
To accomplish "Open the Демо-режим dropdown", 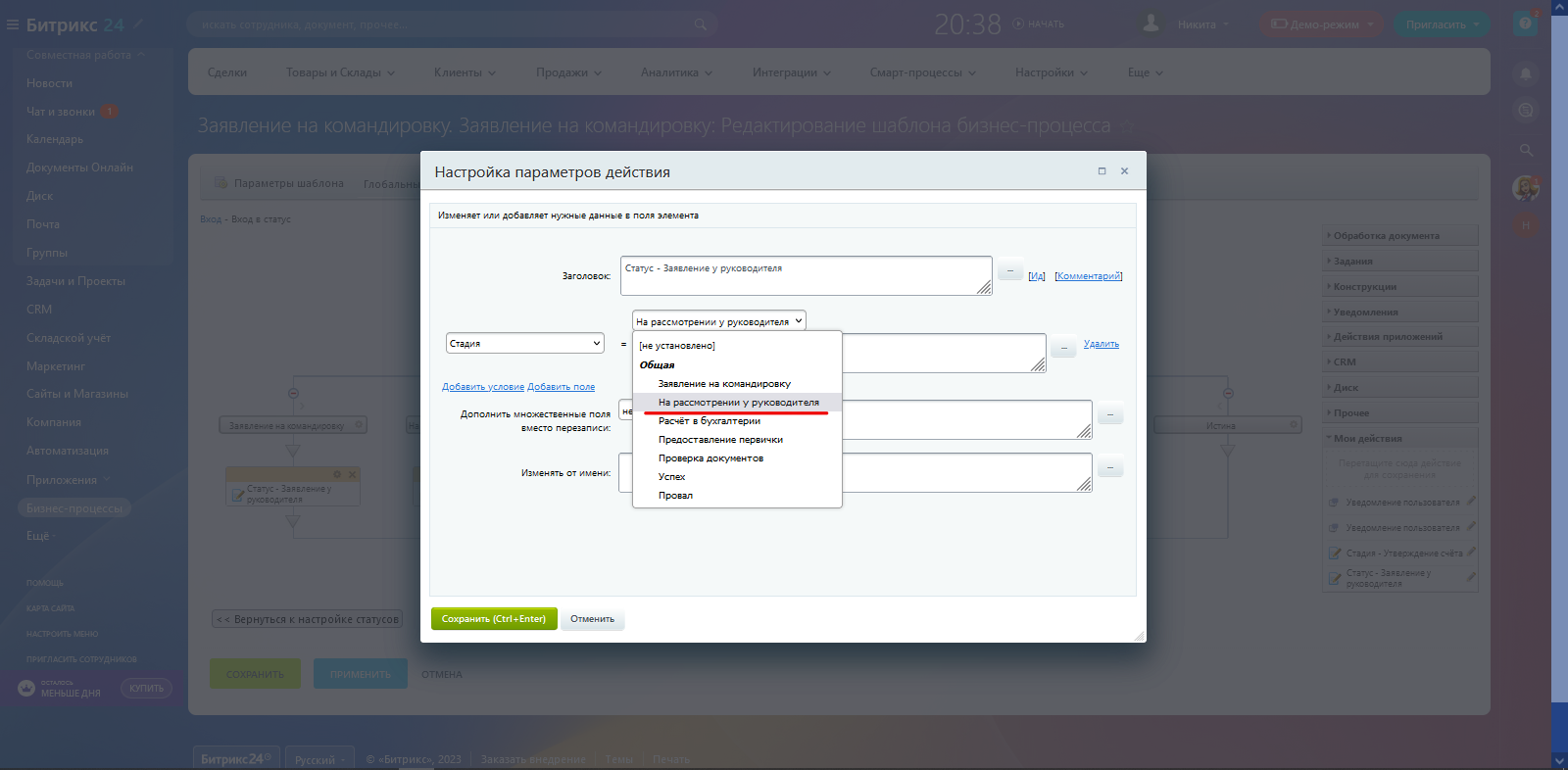I will (1322, 24).
